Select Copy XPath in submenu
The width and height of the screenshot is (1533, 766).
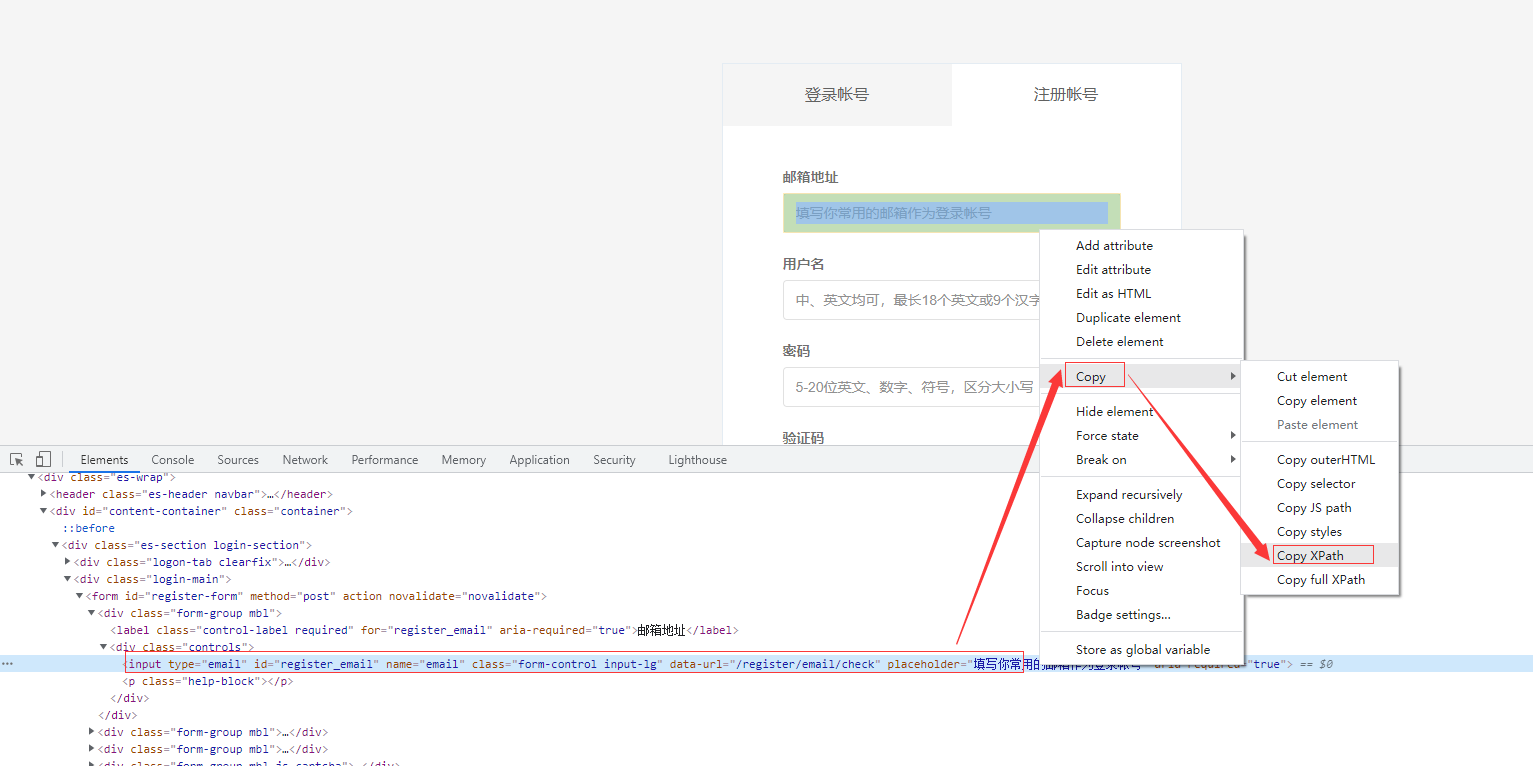pyautogui.click(x=1320, y=556)
